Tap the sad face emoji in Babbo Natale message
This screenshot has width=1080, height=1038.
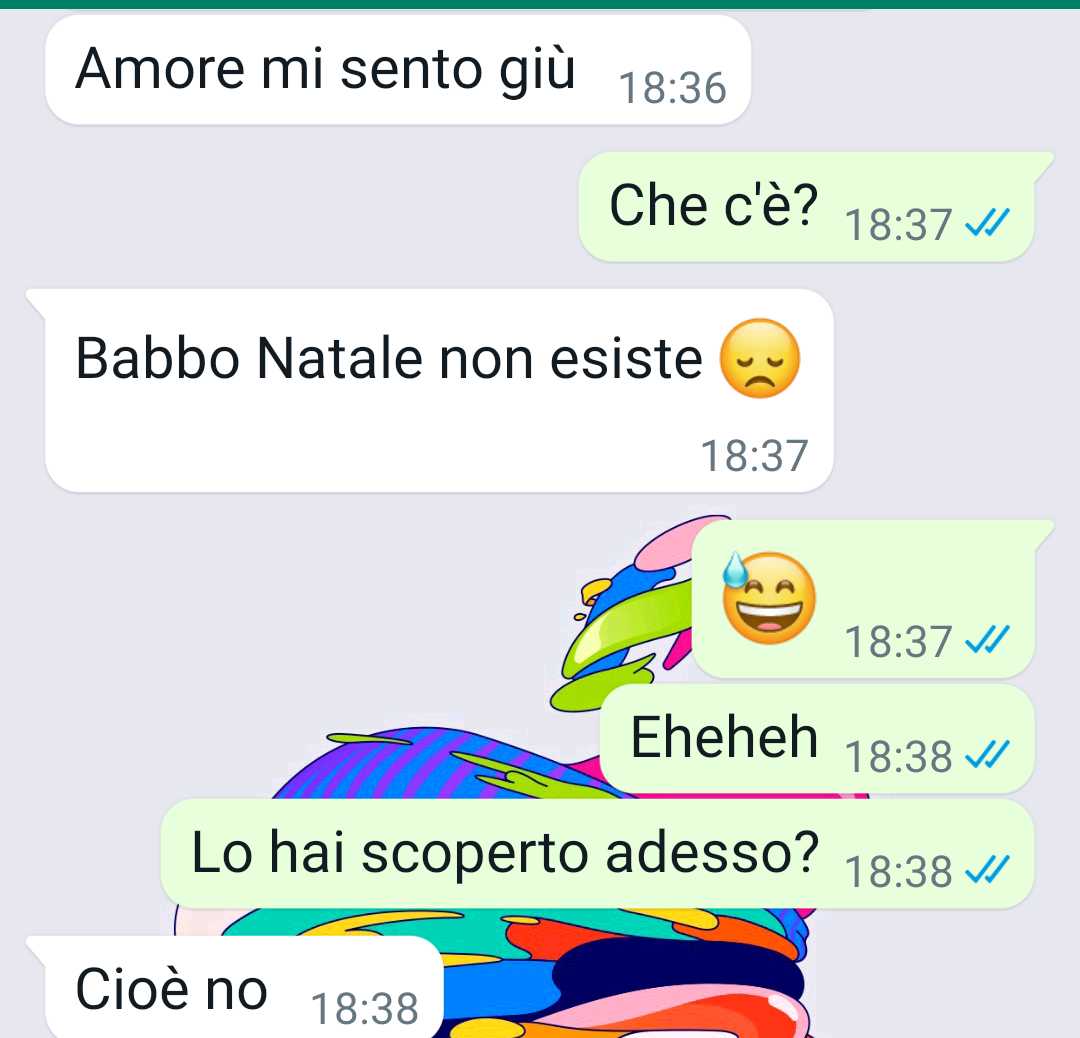760,358
